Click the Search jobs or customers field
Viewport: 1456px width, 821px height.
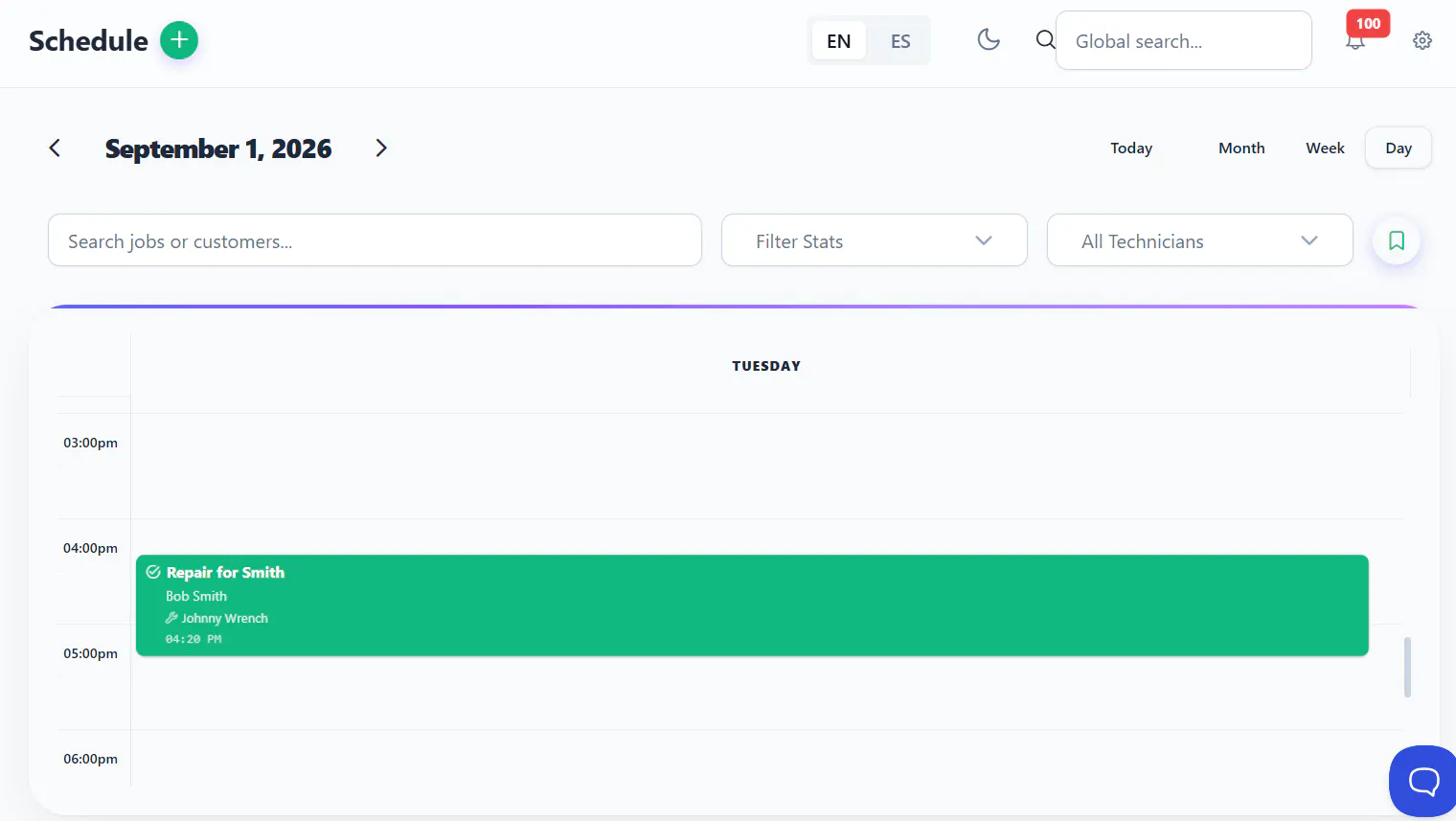(x=375, y=240)
